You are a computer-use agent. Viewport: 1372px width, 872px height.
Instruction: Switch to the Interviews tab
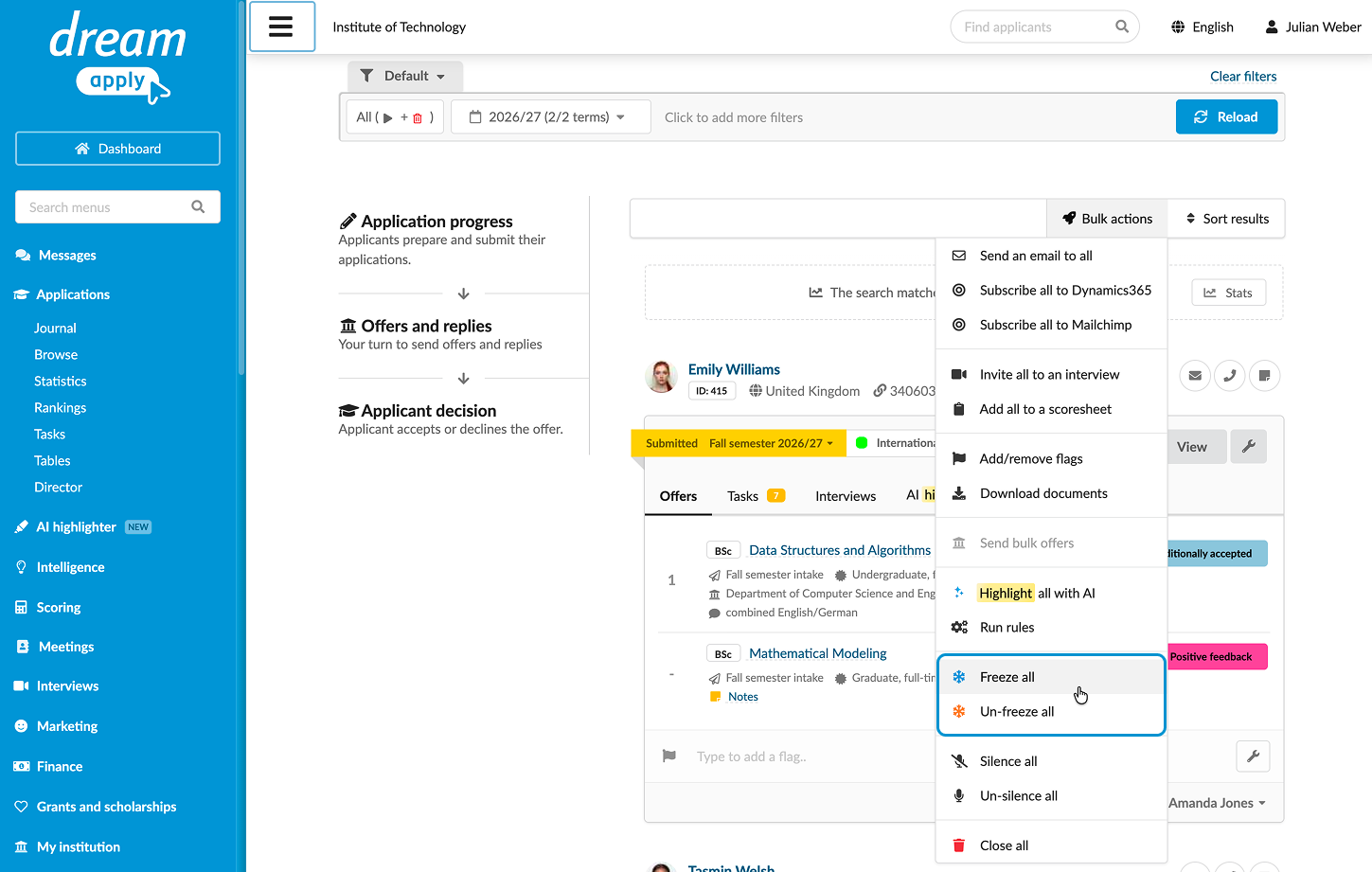tap(846, 496)
